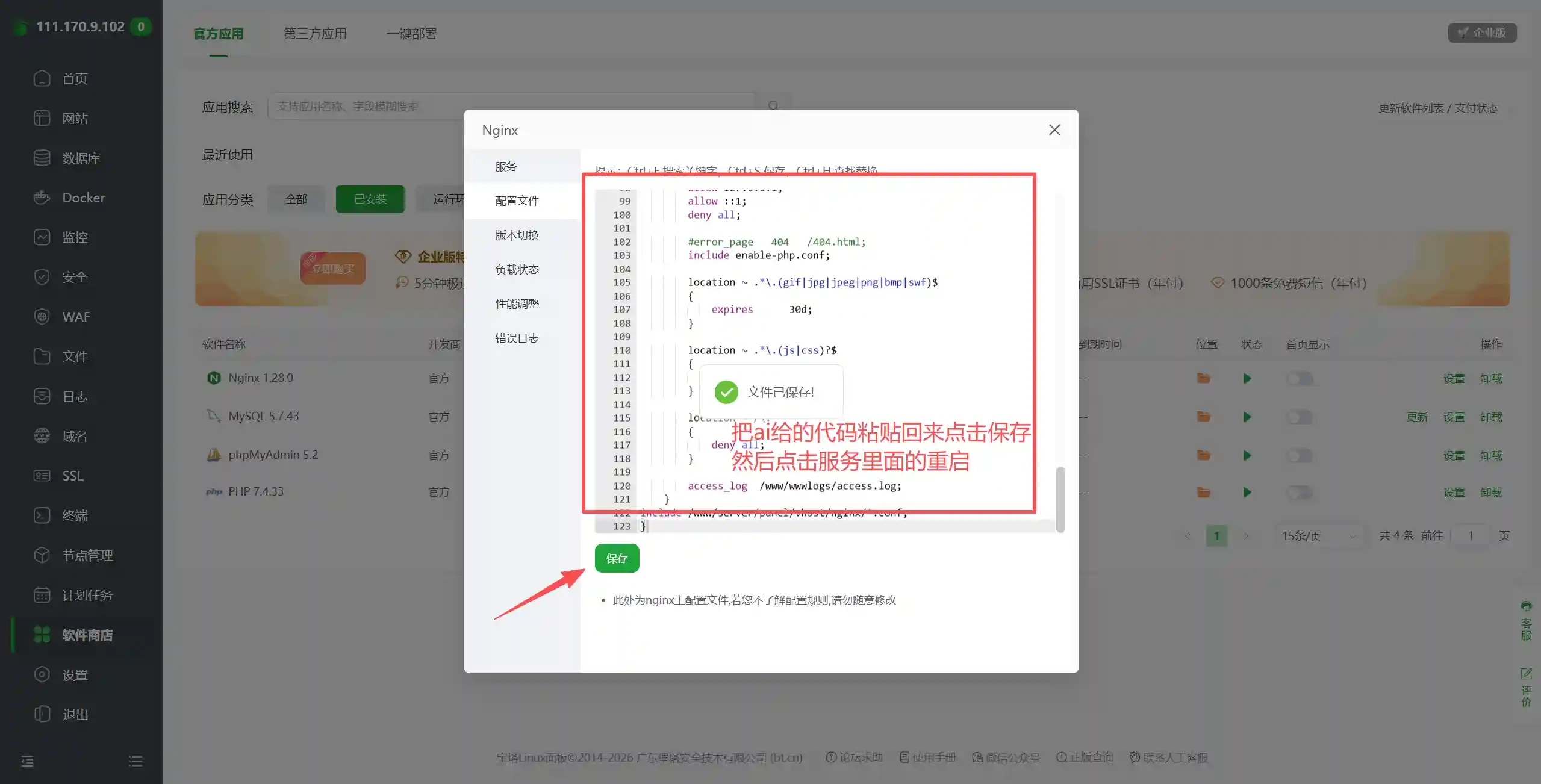Click the 卸载 link for phpMyAdmin 5.2
This screenshot has width=1541, height=784.
click(x=1491, y=455)
